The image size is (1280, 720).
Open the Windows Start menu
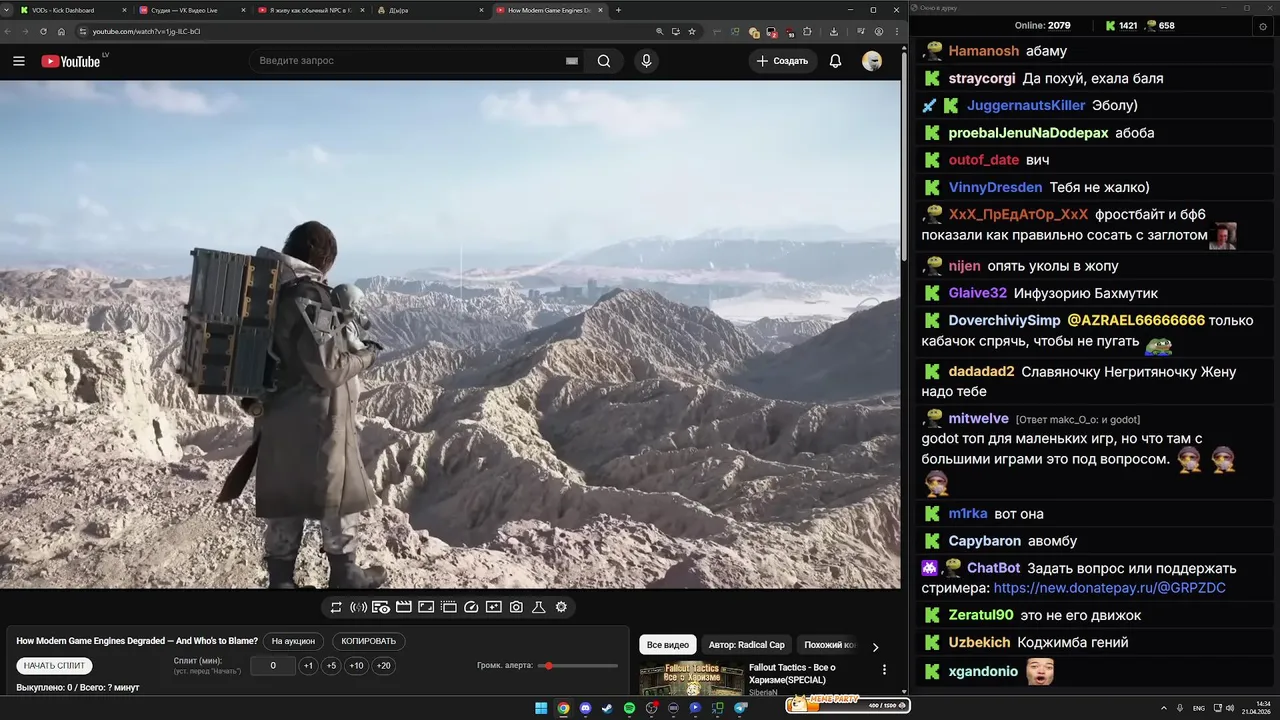coord(541,708)
